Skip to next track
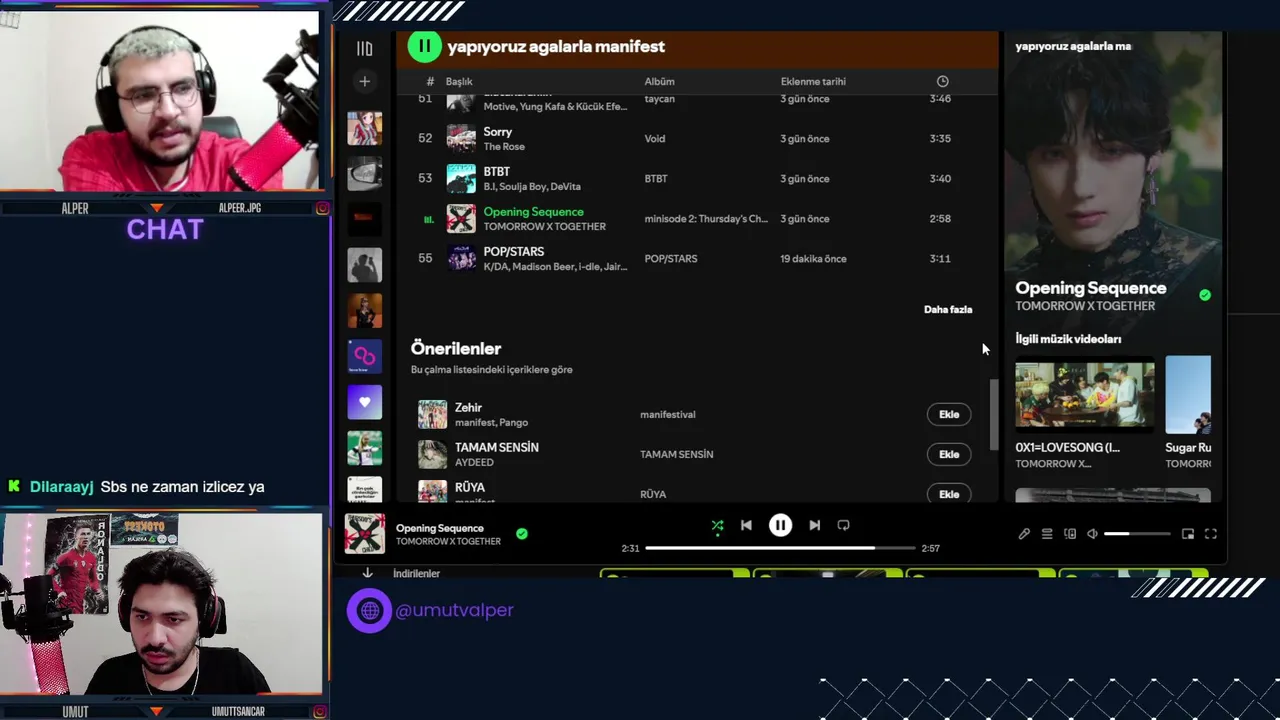1280x720 pixels. (x=814, y=525)
